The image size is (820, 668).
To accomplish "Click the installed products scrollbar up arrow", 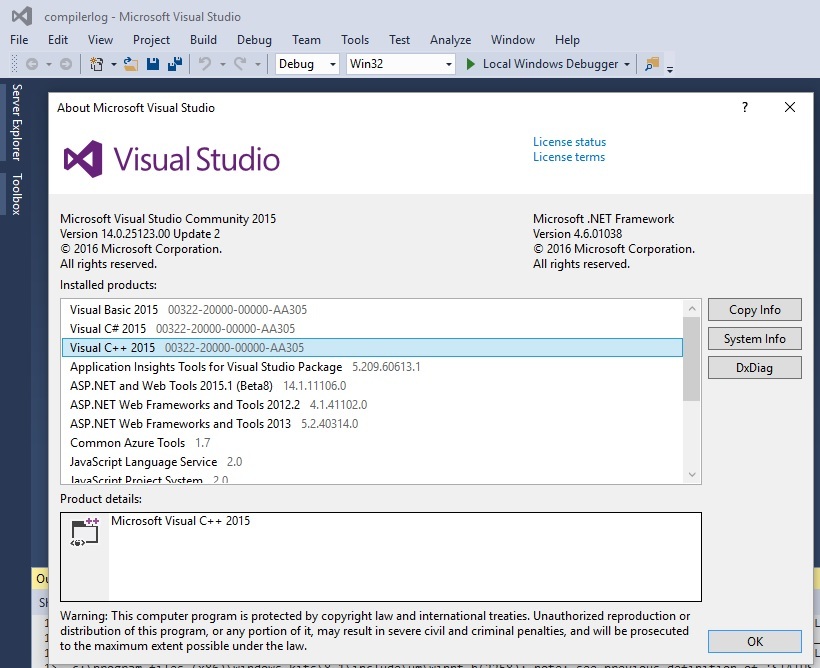I will tap(692, 309).
